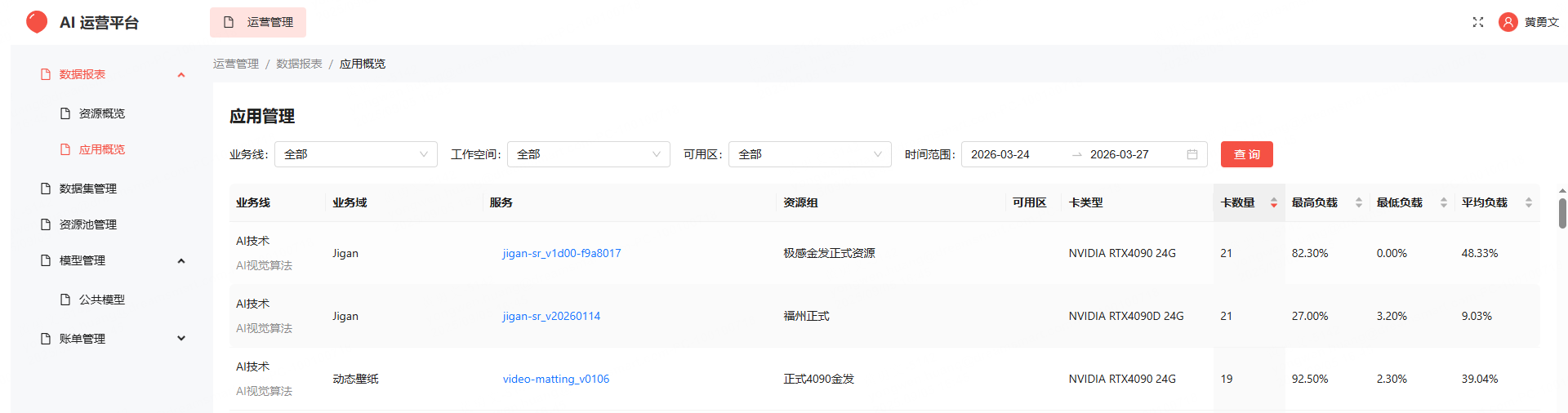This screenshot has height=413, width=1568.
Task: Select 资源概览 in the sidebar
Action: coord(101,113)
